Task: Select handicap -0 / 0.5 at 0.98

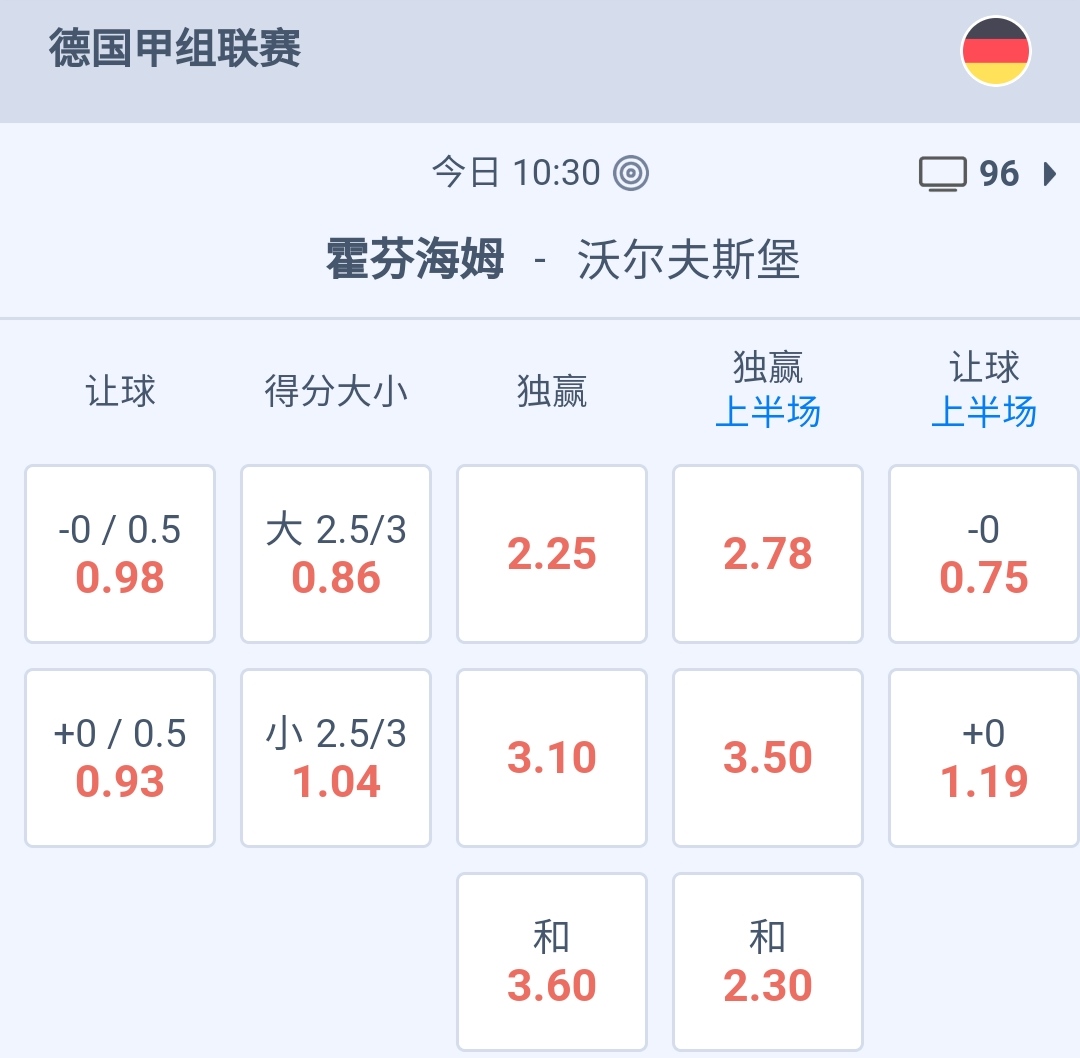Action: coord(120,554)
